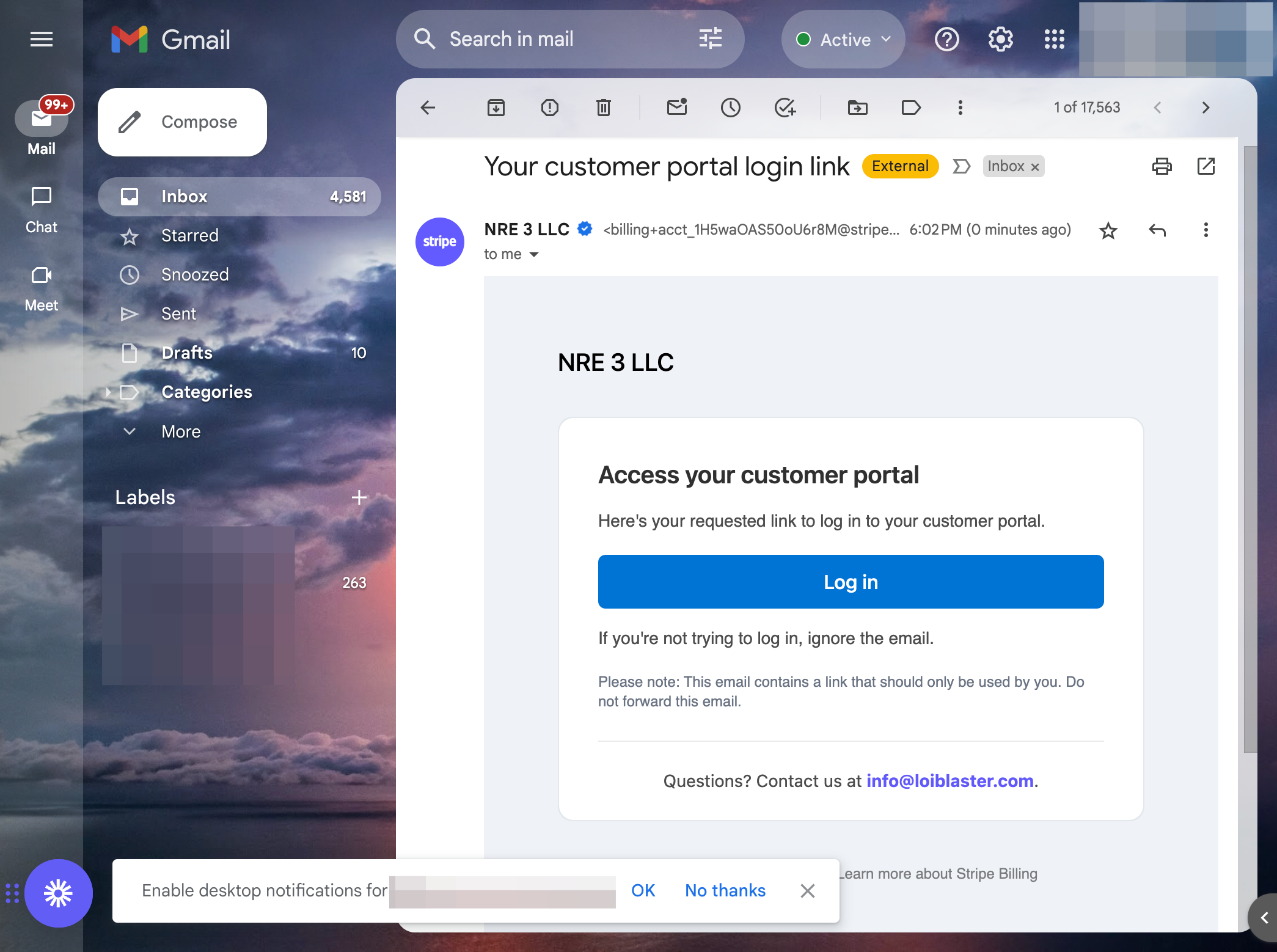This screenshot has width=1277, height=952.
Task: Open Gmail settings gear
Action: [1001, 40]
